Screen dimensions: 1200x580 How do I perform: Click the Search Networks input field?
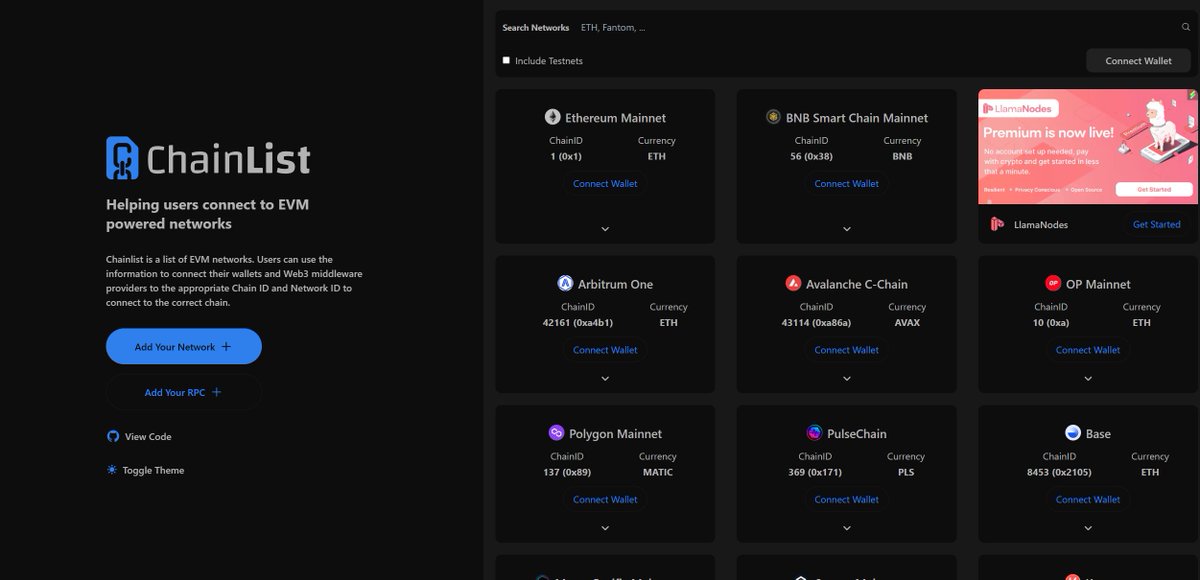pos(614,27)
